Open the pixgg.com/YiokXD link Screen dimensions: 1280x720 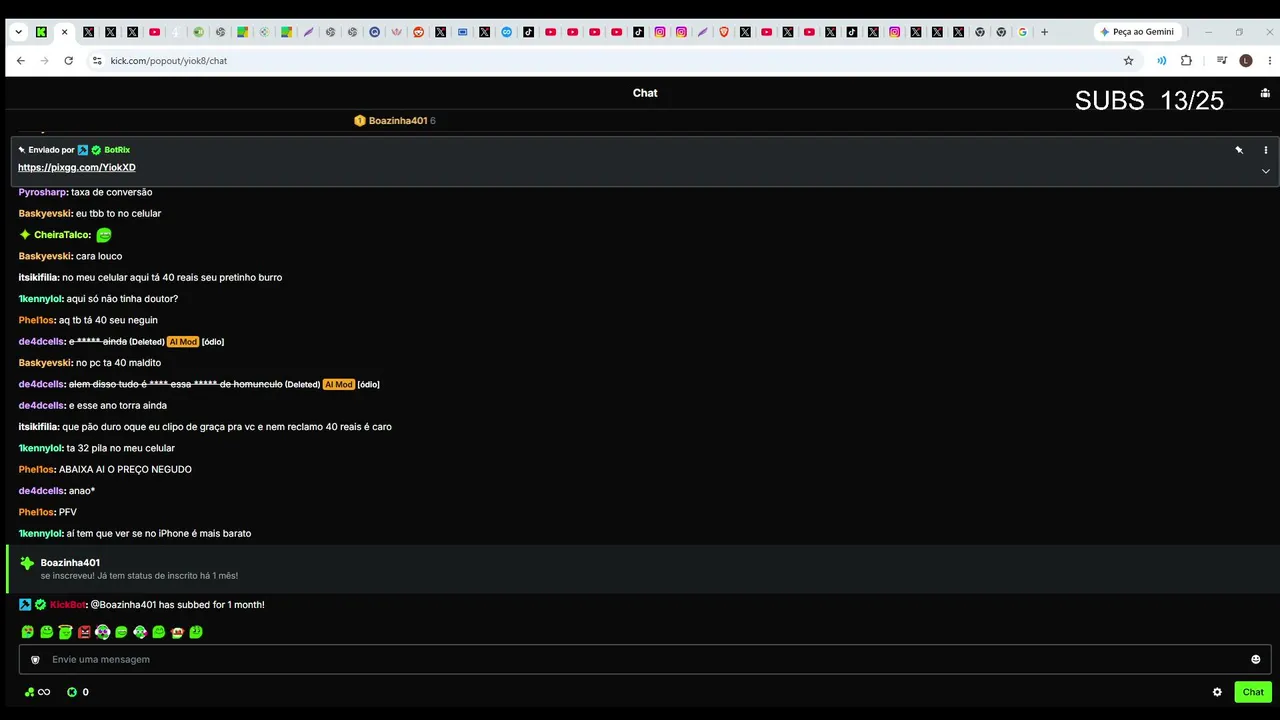[77, 168]
